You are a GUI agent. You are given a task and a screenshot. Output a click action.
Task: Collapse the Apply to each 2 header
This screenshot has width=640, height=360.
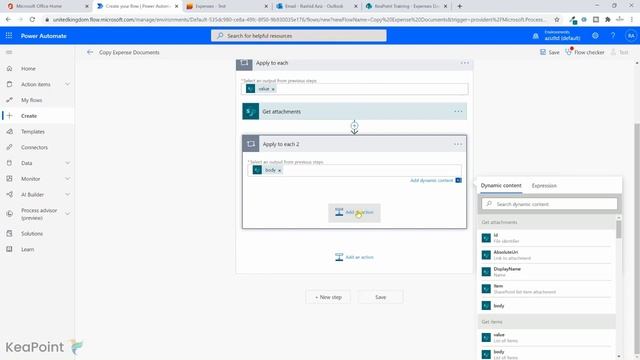tap(354, 144)
